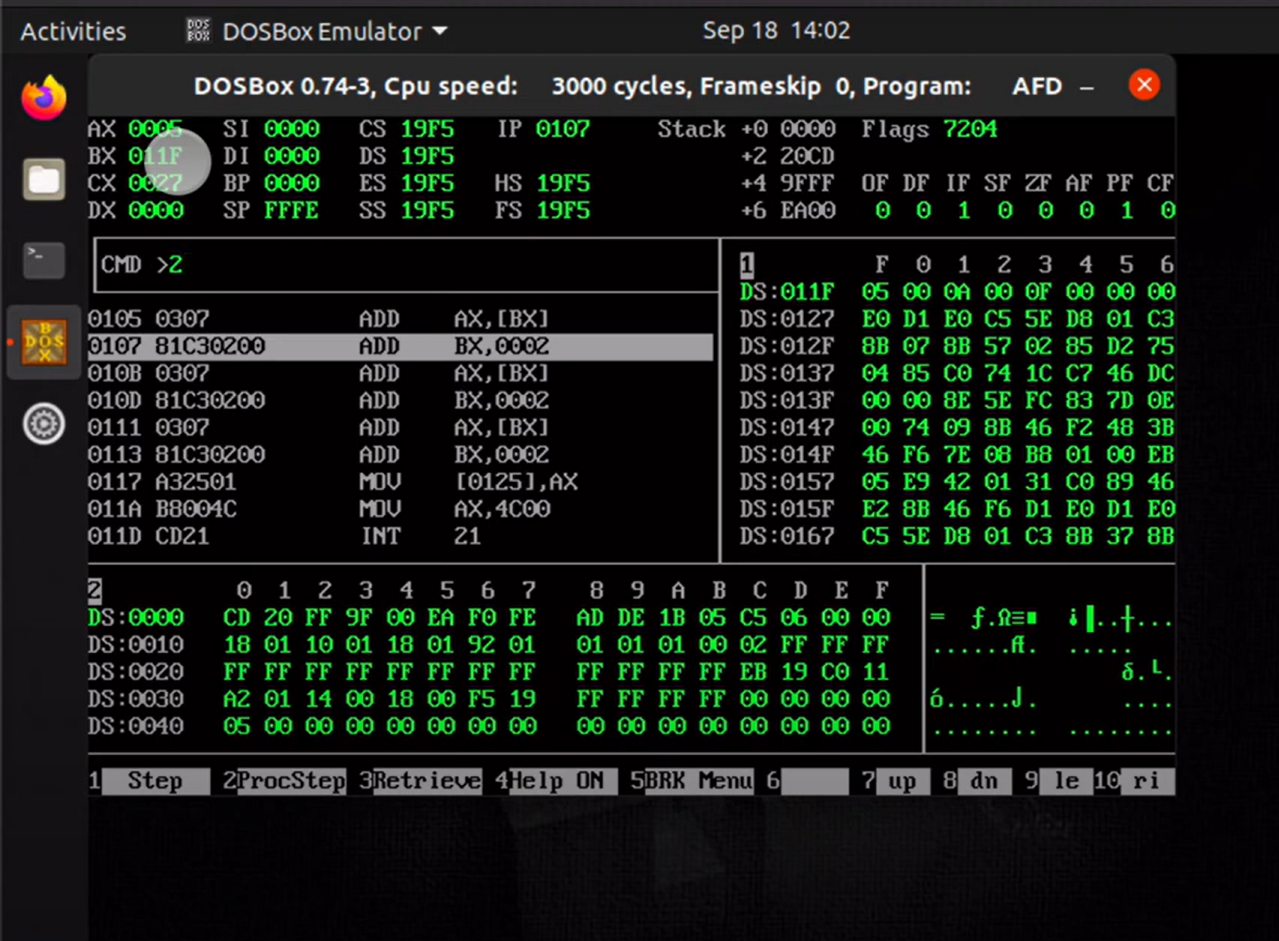Viewport: 1279px width, 941px height.
Task: Click the Retrieve function key label
Action: pyautogui.click(x=427, y=781)
